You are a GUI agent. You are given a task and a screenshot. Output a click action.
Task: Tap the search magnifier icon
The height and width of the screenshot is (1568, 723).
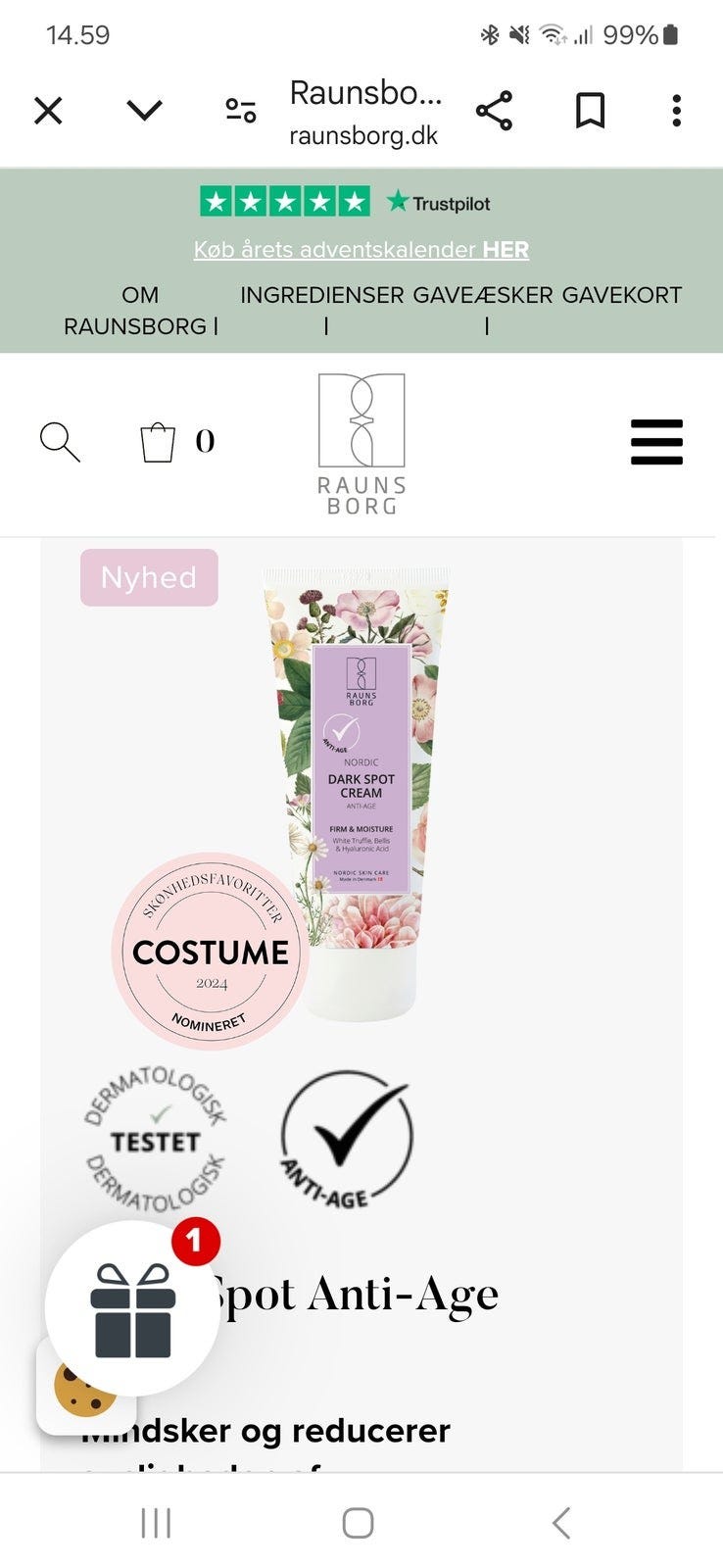click(x=60, y=442)
